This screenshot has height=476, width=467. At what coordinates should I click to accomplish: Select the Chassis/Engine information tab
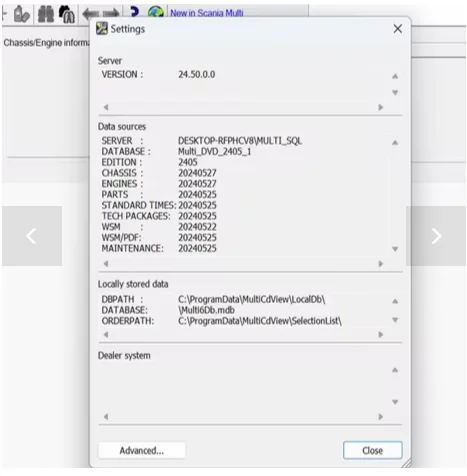click(x=46, y=43)
